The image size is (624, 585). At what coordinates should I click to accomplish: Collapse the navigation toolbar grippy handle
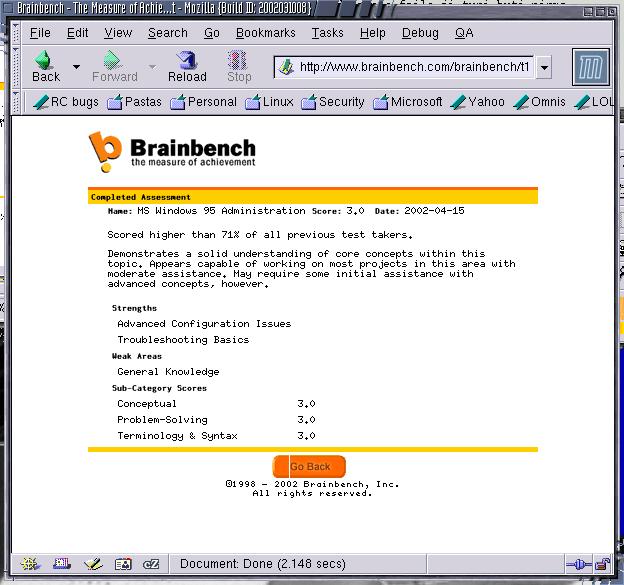(x=16, y=67)
